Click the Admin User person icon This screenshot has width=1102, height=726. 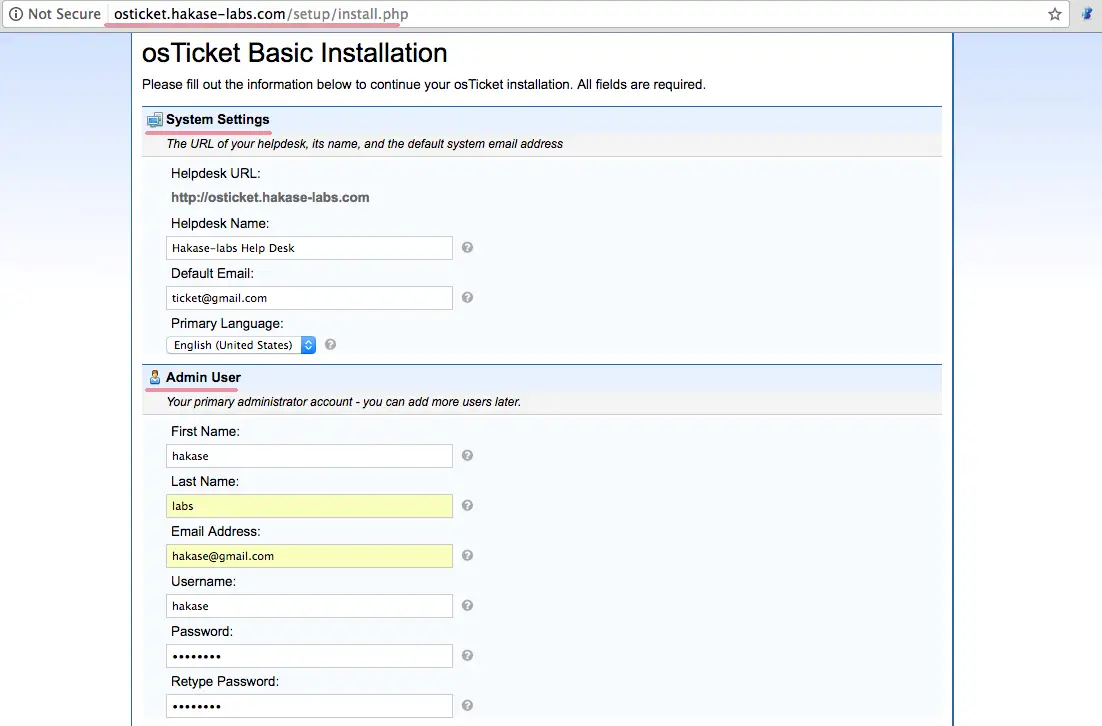155,377
